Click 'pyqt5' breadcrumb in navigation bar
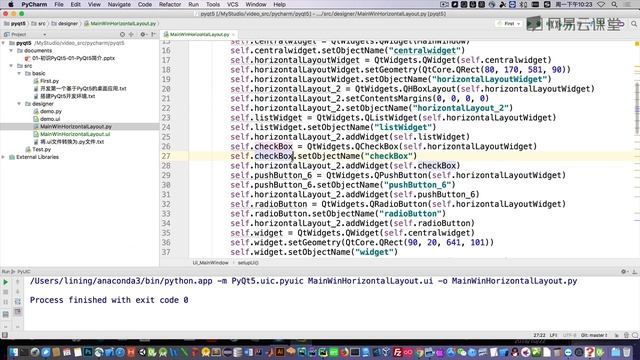 pos(15,24)
